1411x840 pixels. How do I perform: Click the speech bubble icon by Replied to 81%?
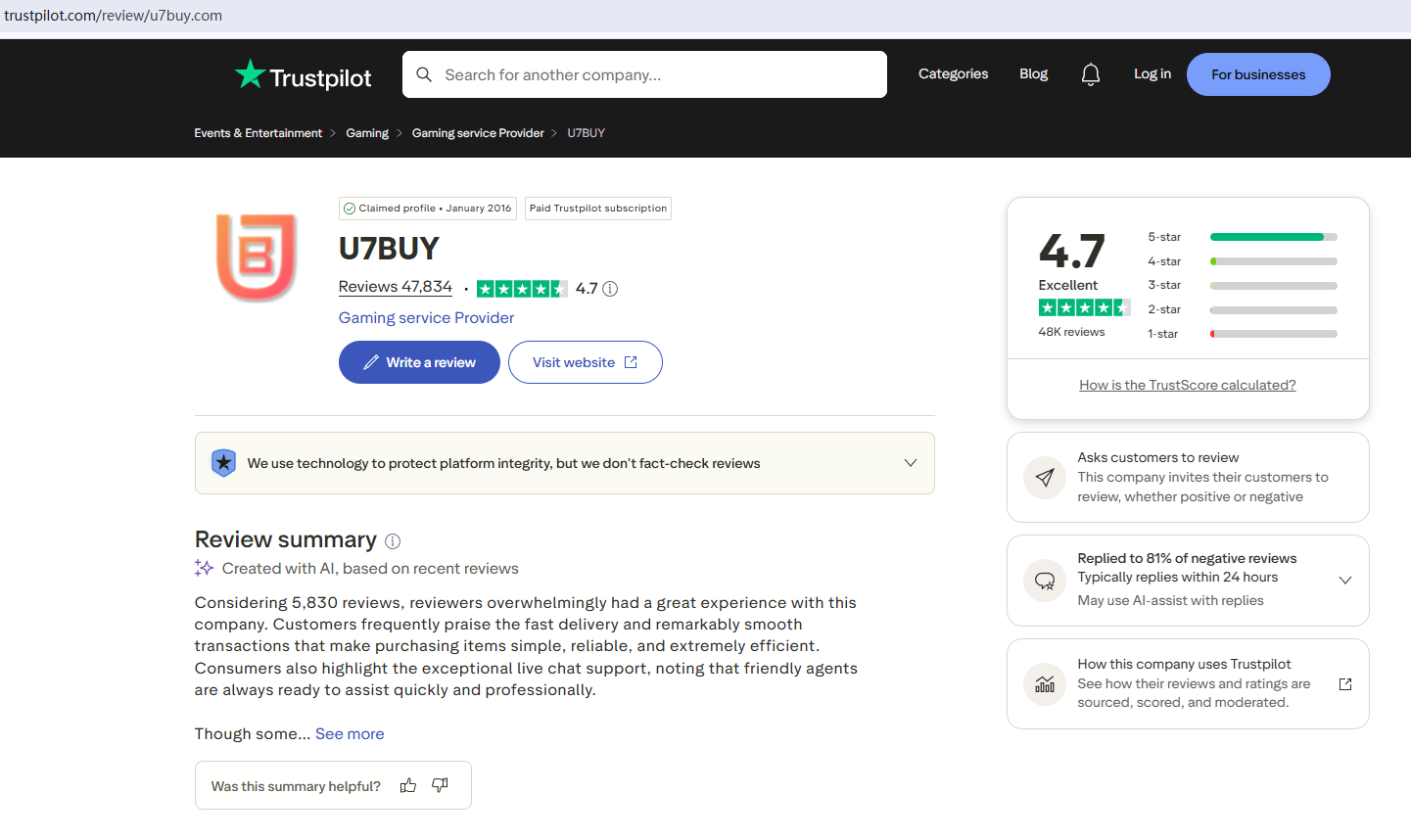click(1045, 581)
